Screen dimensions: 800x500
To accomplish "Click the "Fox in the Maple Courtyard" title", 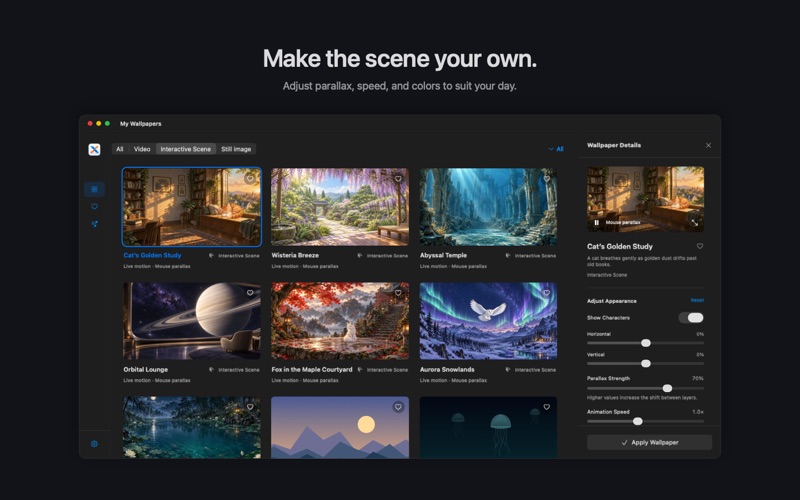I will pyautogui.click(x=312, y=369).
